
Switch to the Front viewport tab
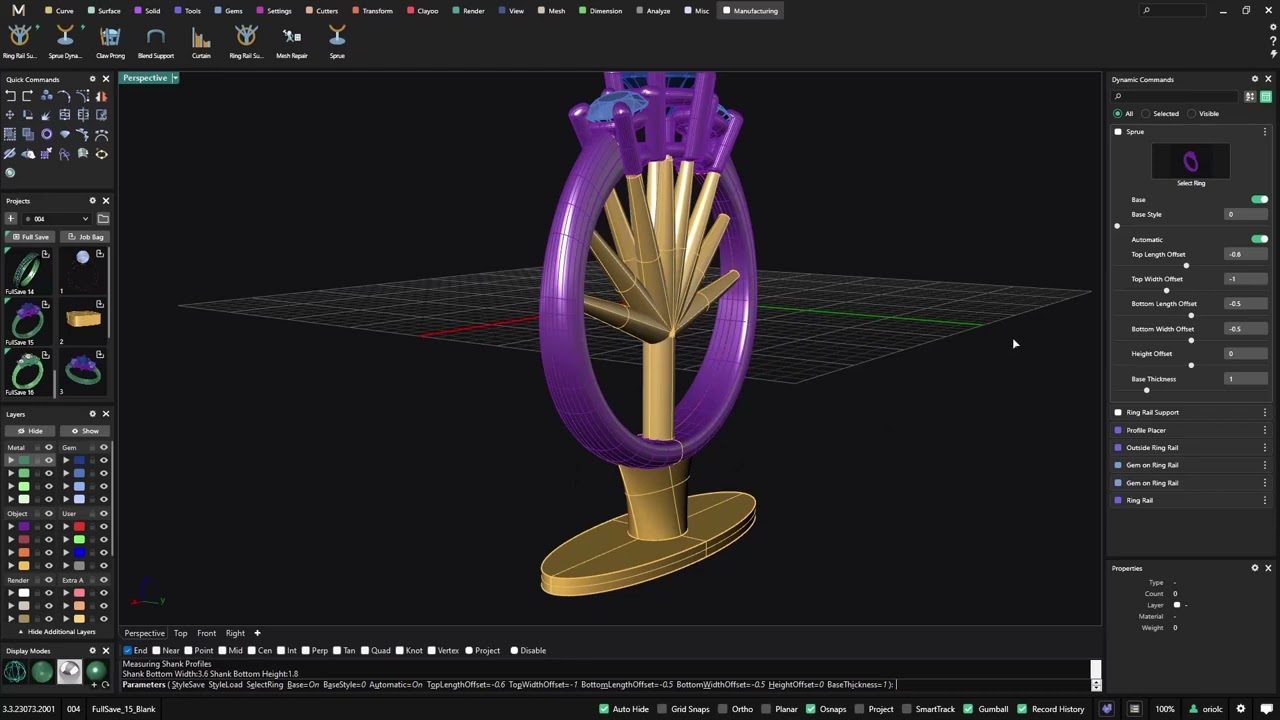pyautogui.click(x=206, y=633)
